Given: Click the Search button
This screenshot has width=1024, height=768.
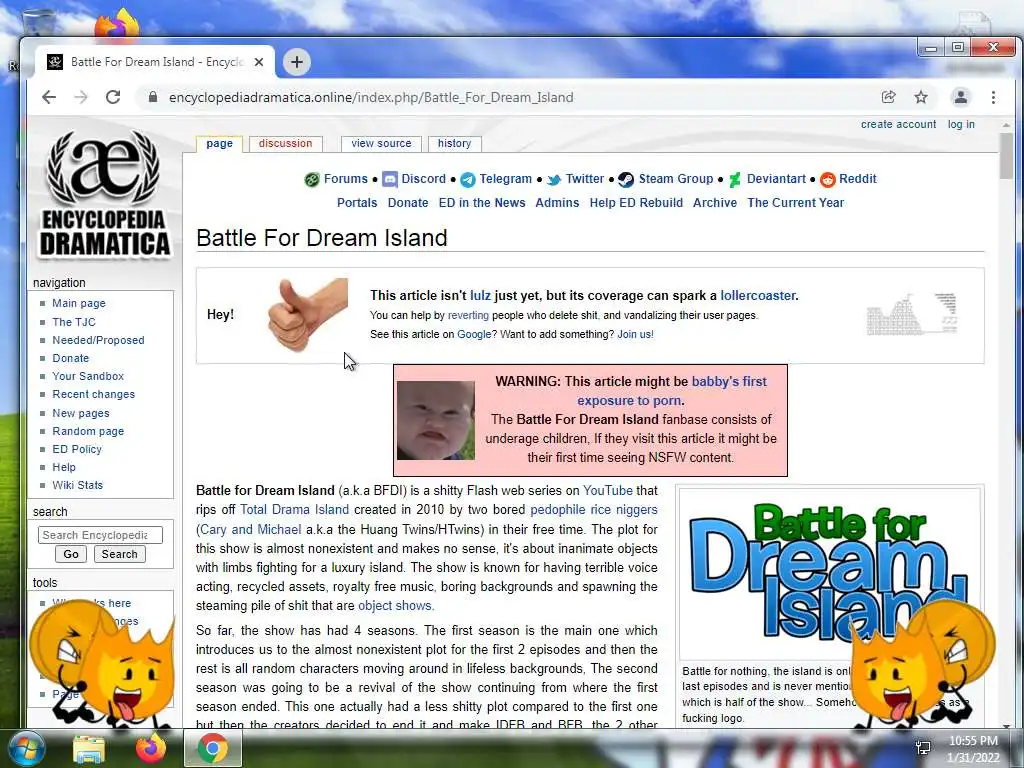Looking at the screenshot, I should coord(120,554).
